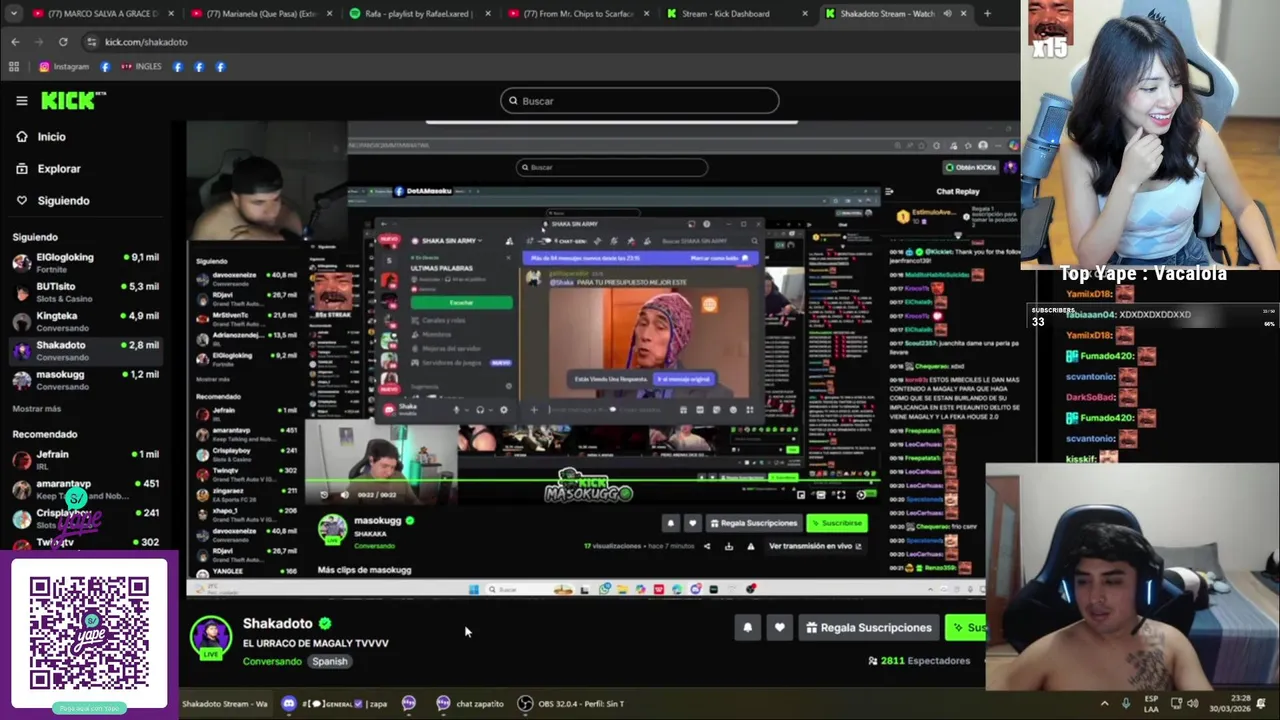1280x720 pixels.
Task: Click Ver transmisión en vivo link
Action: (814, 546)
